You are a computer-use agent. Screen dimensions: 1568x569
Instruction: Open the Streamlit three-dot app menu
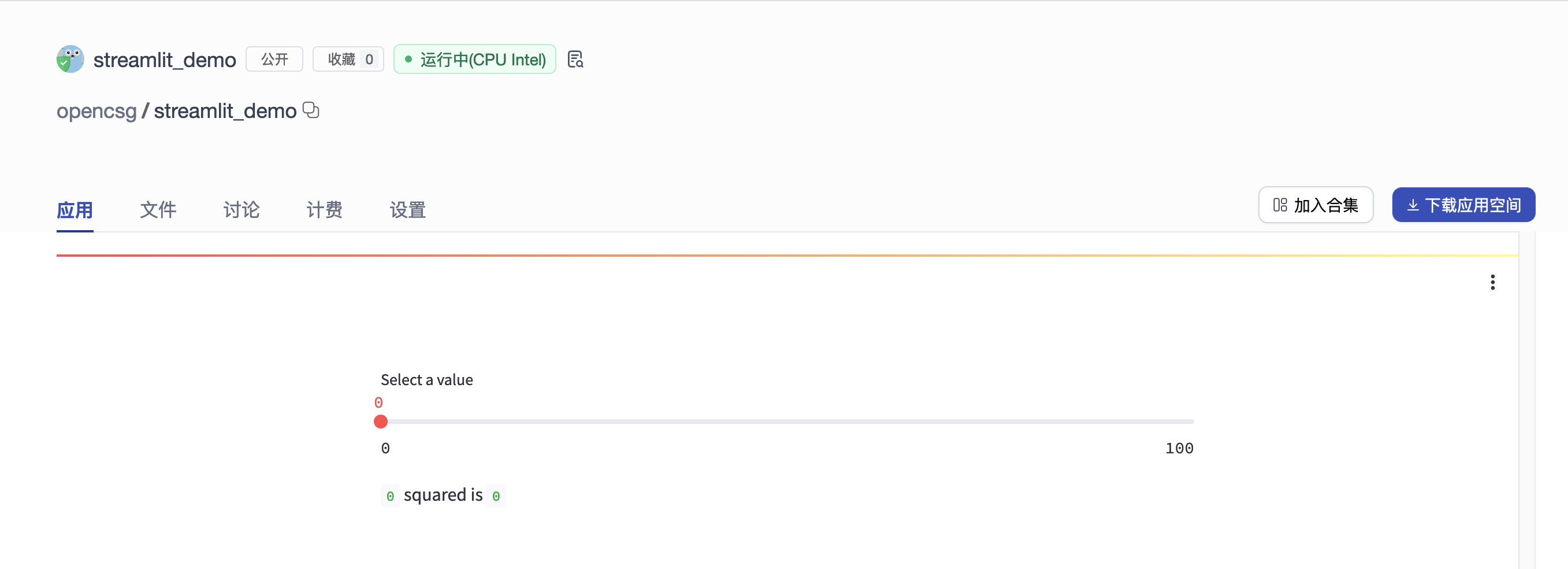[x=1492, y=282]
